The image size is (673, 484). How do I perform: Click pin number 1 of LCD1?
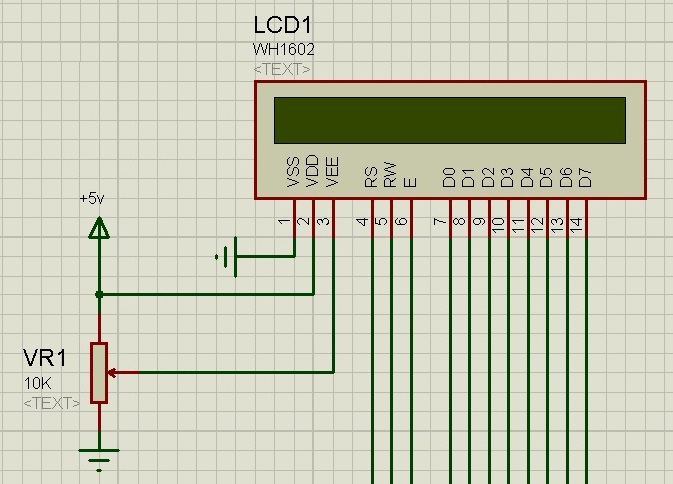pyautogui.click(x=284, y=221)
